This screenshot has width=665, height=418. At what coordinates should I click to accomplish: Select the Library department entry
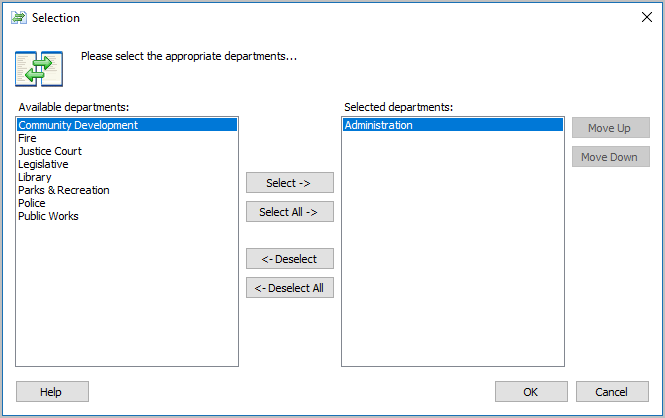point(35,177)
